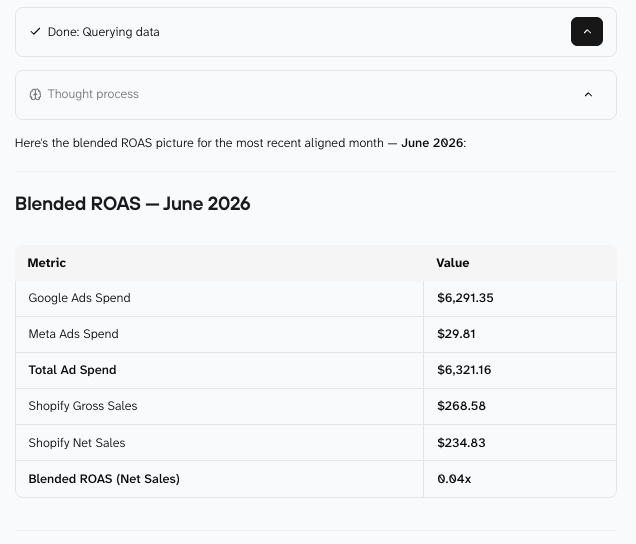The image size is (636, 544).
Task: Collapse the Querying data panel with black chevron button
Action: point(587,31)
